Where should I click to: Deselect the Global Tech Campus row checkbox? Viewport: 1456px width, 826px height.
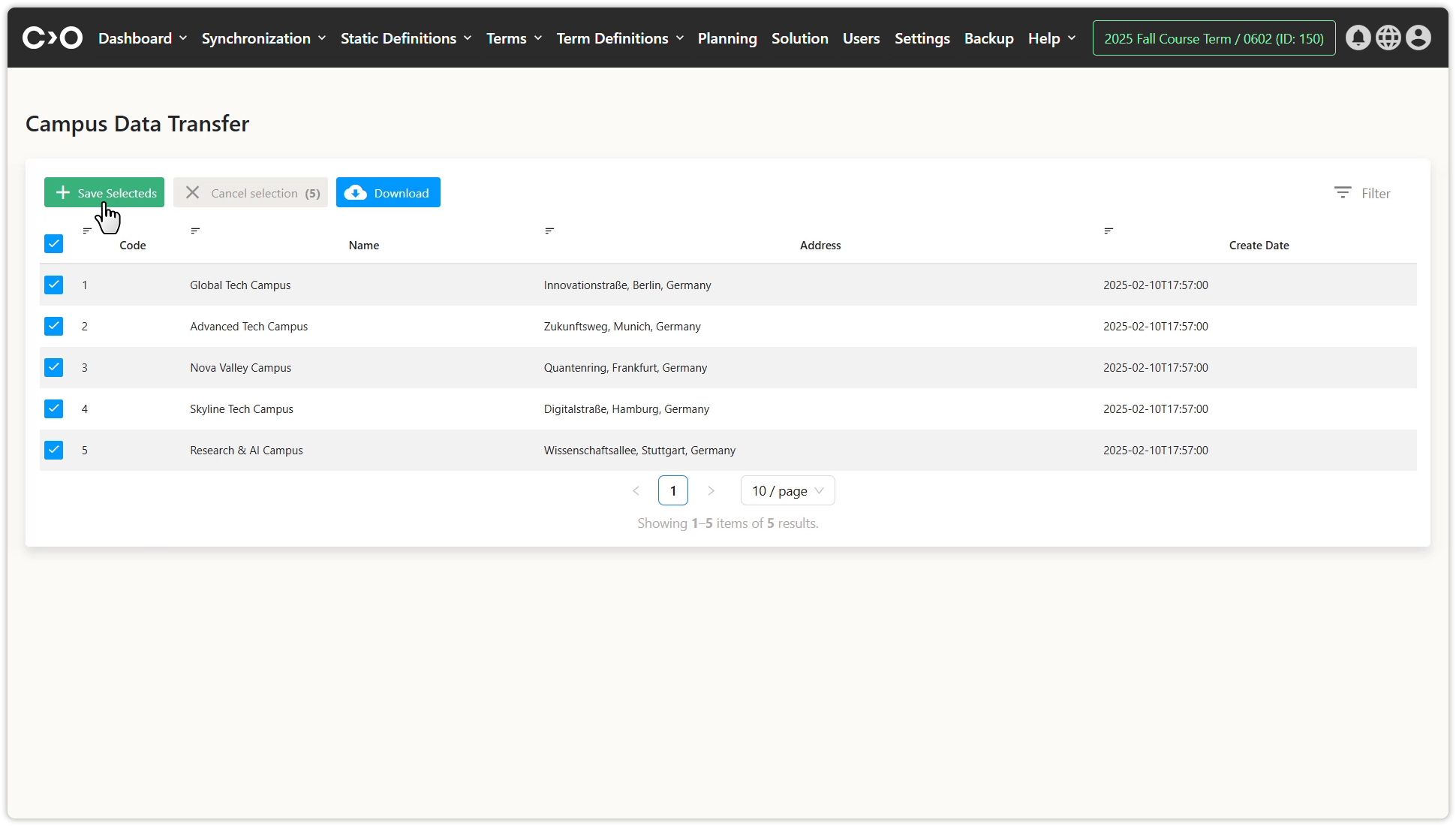54,285
